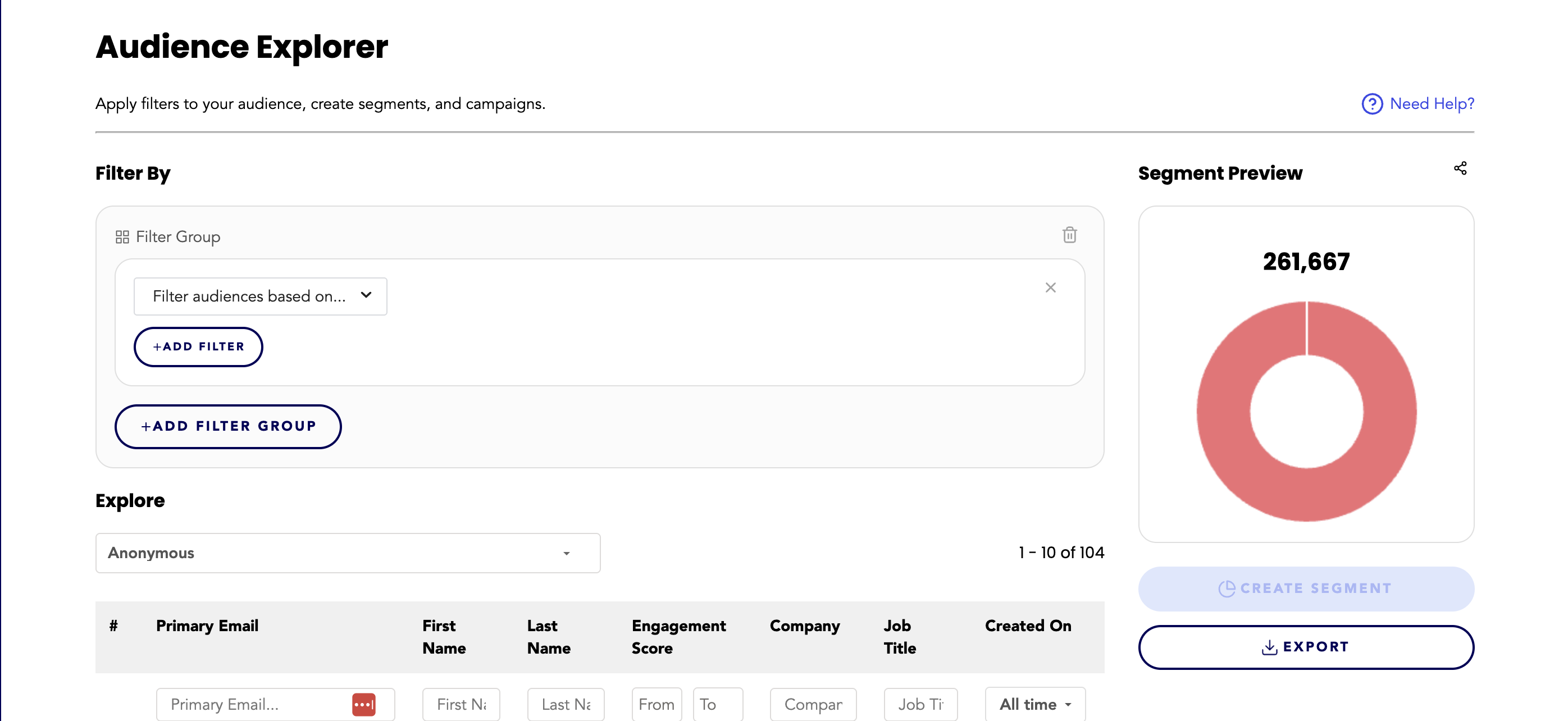This screenshot has width=1568, height=721.
Task: Open the 'Filter audiences based on...' dropdown
Action: tap(260, 296)
